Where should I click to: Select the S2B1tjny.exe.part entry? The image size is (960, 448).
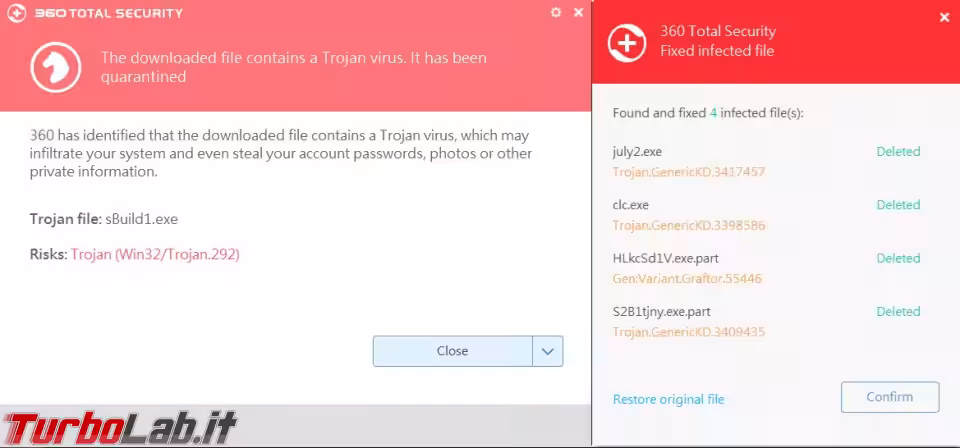(x=661, y=312)
